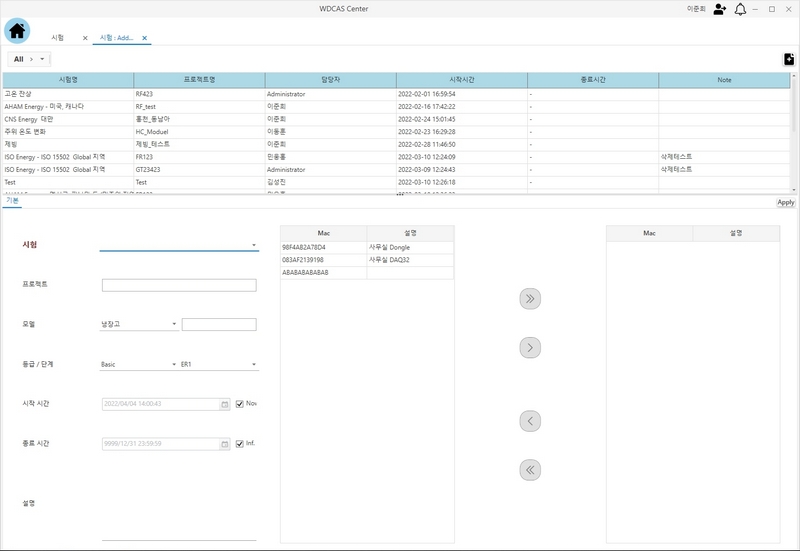
Task: Open the calendar picker for 종료 시간
Action: pos(224,444)
